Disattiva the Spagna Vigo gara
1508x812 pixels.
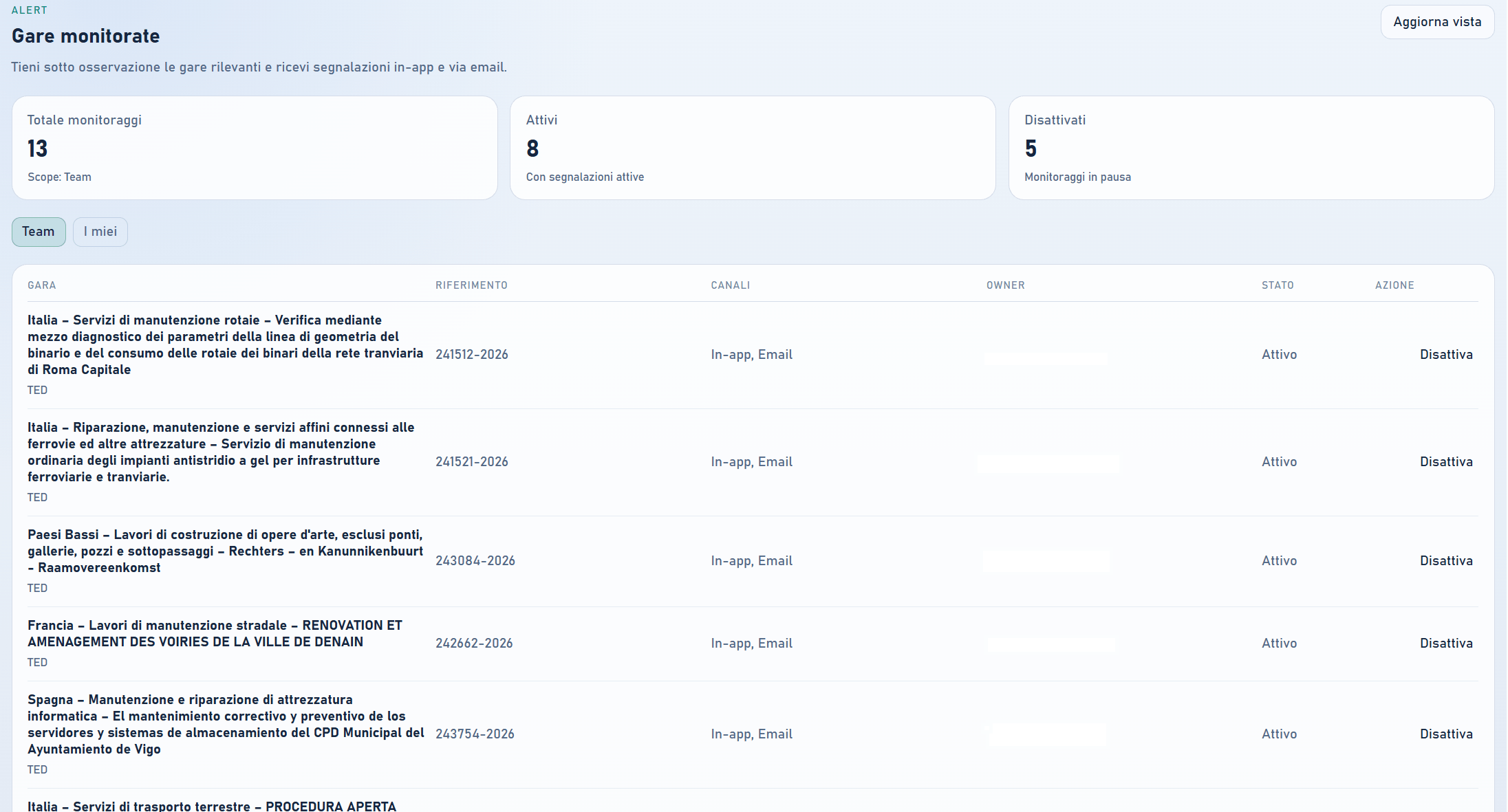[1446, 734]
